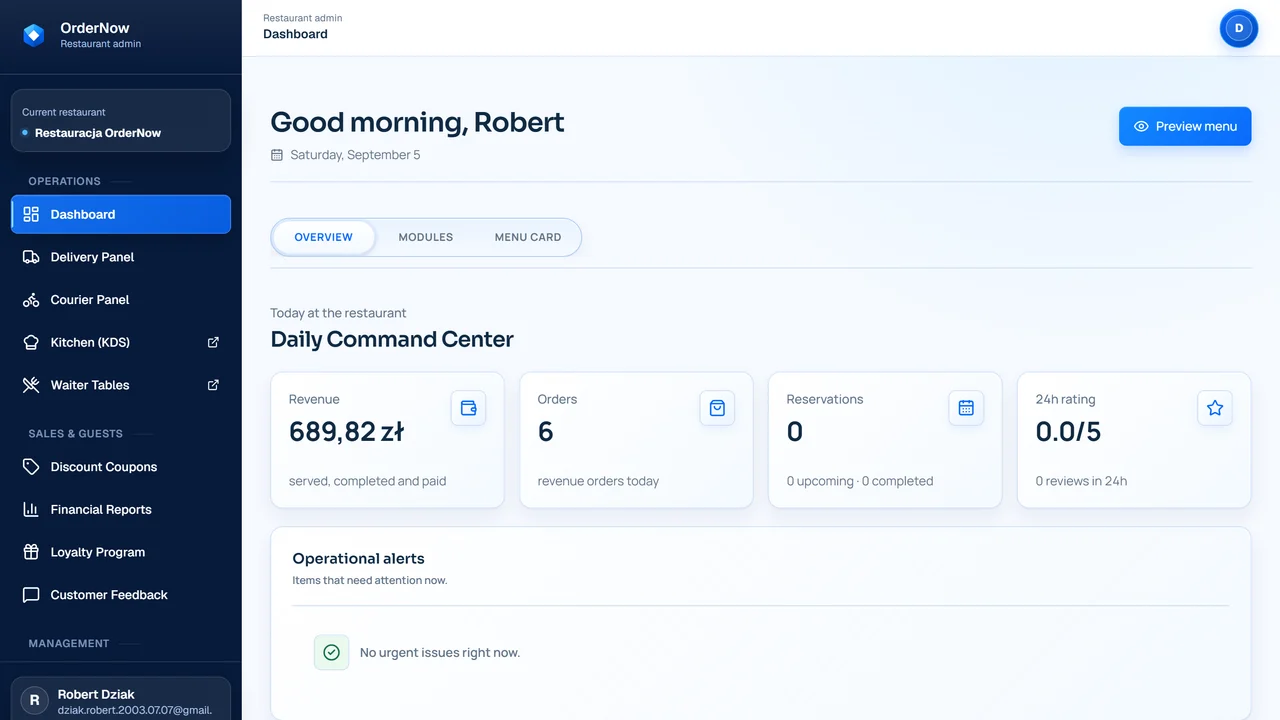Screen dimensions: 1280x720
Task: Switch to the Modules tab
Action: [x=426, y=237]
